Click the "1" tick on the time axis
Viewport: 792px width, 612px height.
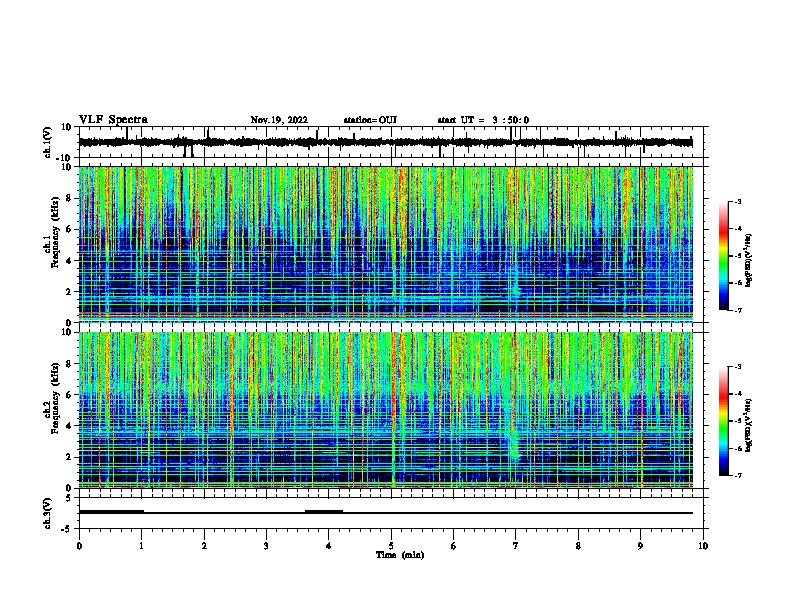coord(141,546)
